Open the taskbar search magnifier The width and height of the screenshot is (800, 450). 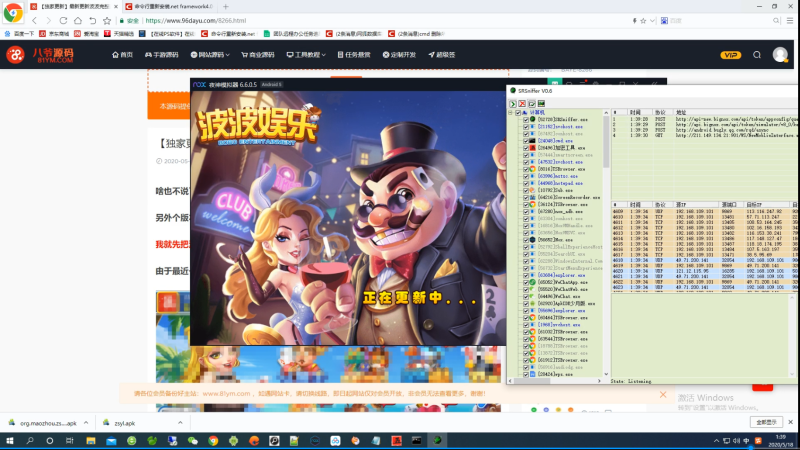click(x=30, y=441)
